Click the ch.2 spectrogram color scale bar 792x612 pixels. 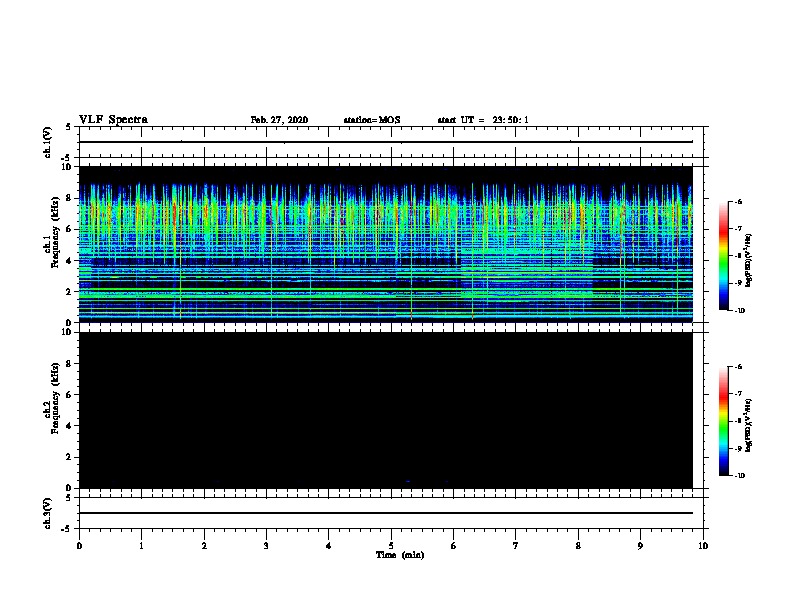pos(724,421)
